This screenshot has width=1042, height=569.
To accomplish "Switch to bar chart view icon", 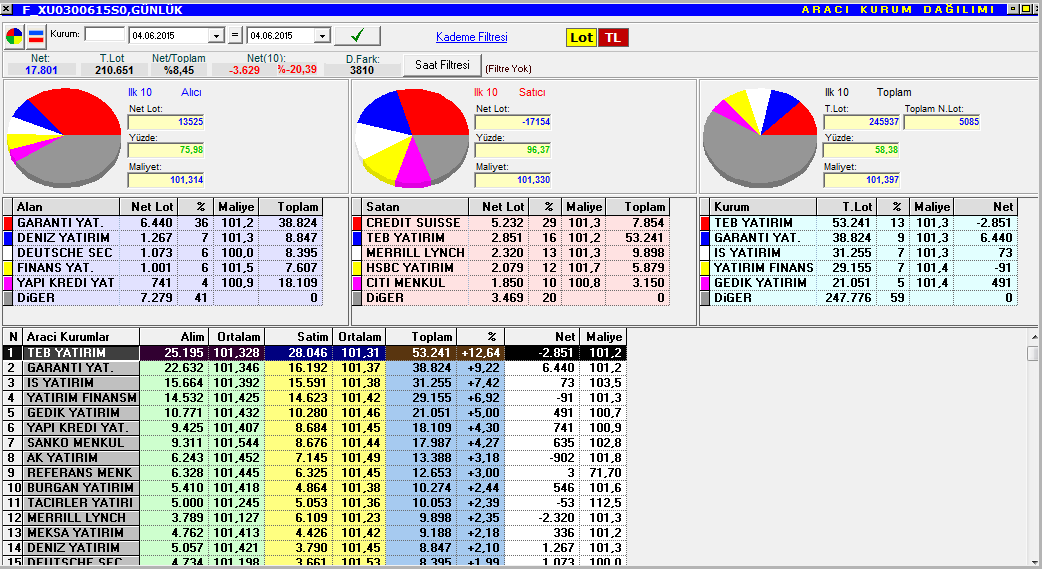I will [x=36, y=36].
